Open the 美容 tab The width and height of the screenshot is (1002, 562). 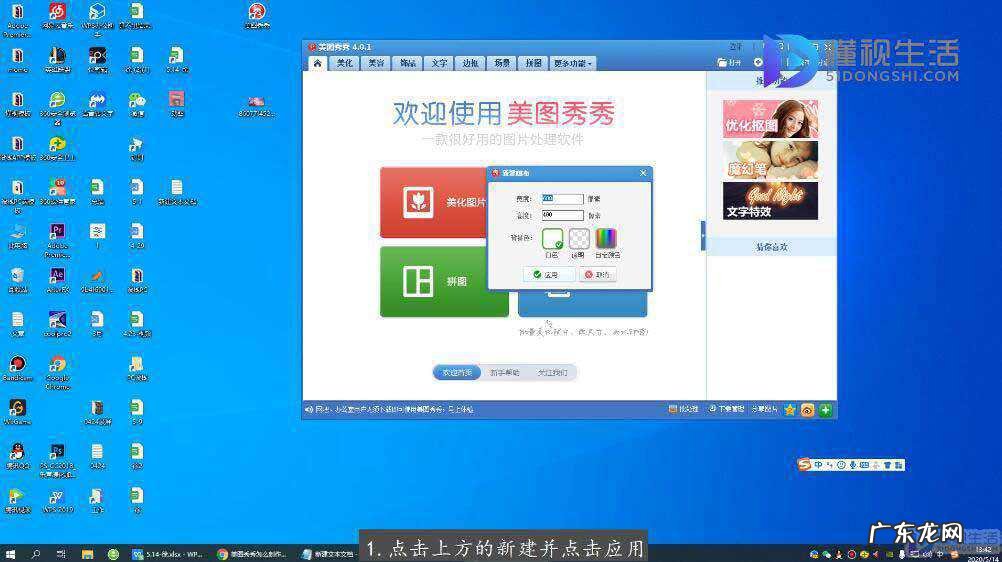pyautogui.click(x=376, y=63)
